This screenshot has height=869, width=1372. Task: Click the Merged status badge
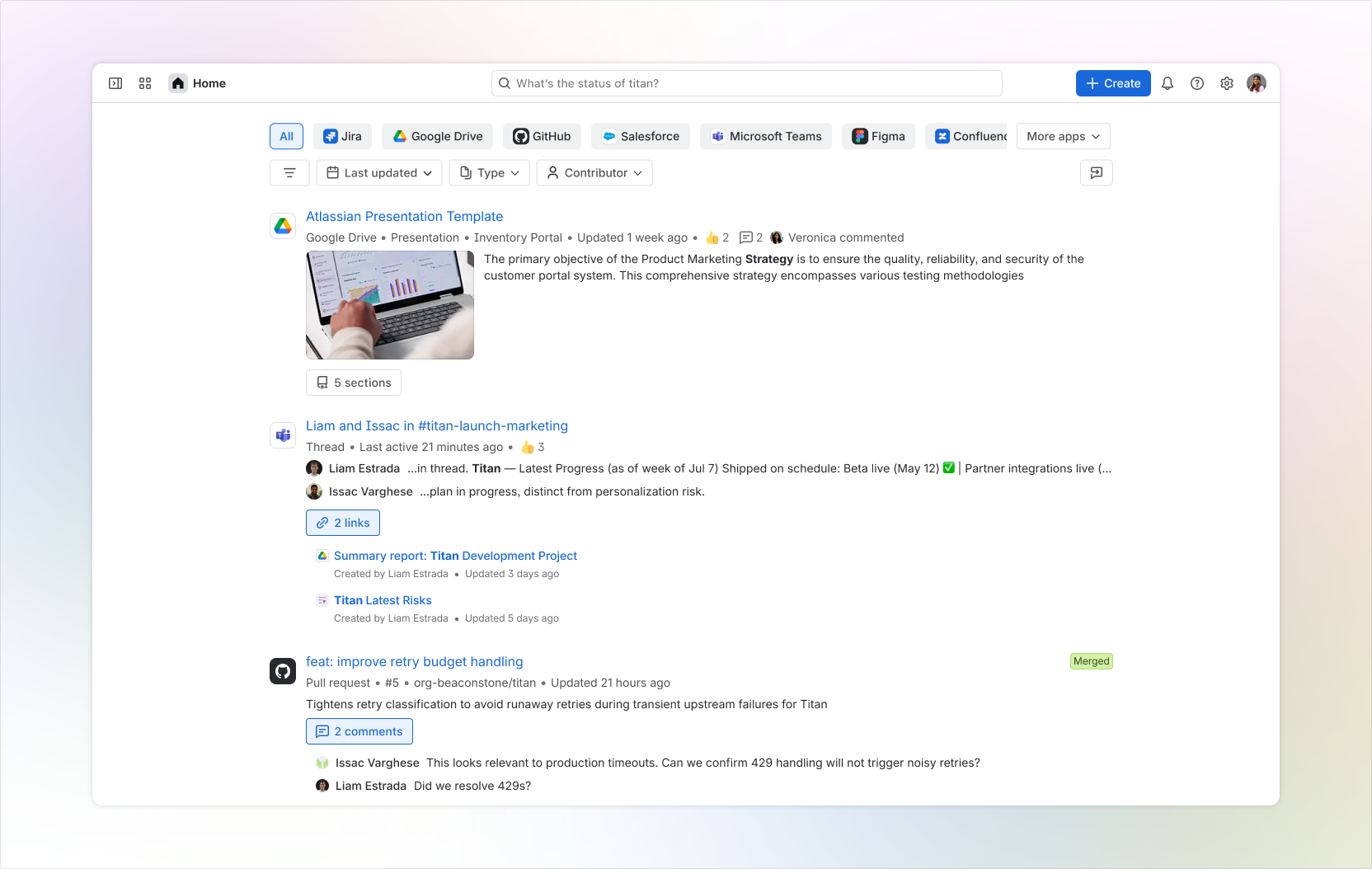pyautogui.click(x=1092, y=661)
